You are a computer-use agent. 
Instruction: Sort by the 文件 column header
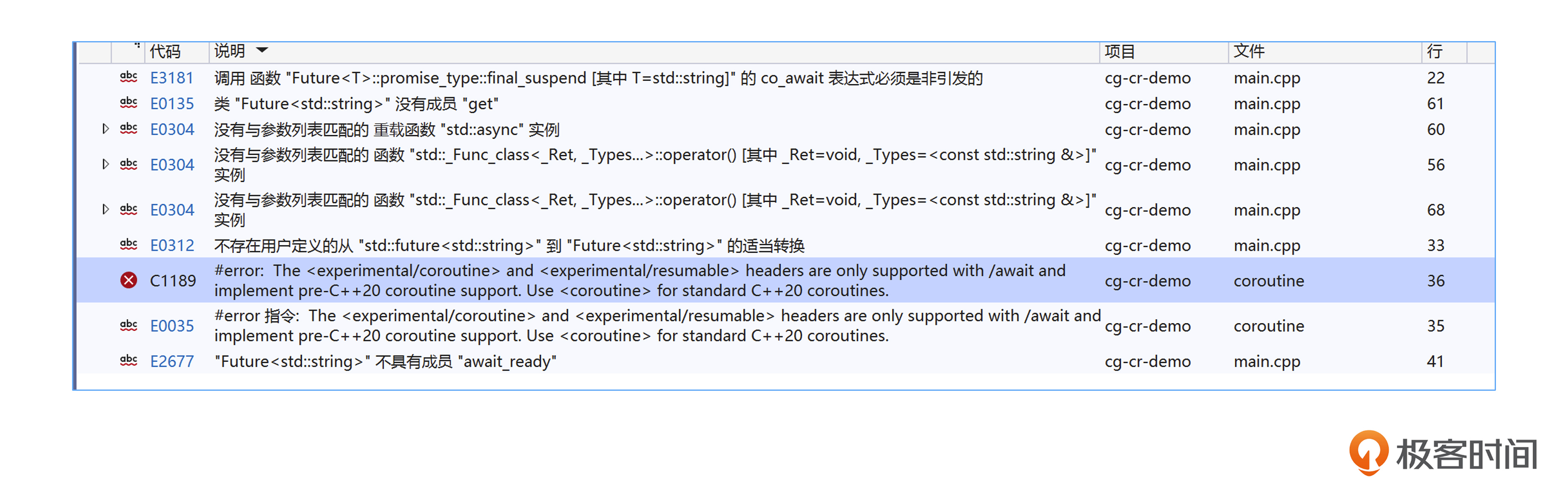(x=1249, y=51)
